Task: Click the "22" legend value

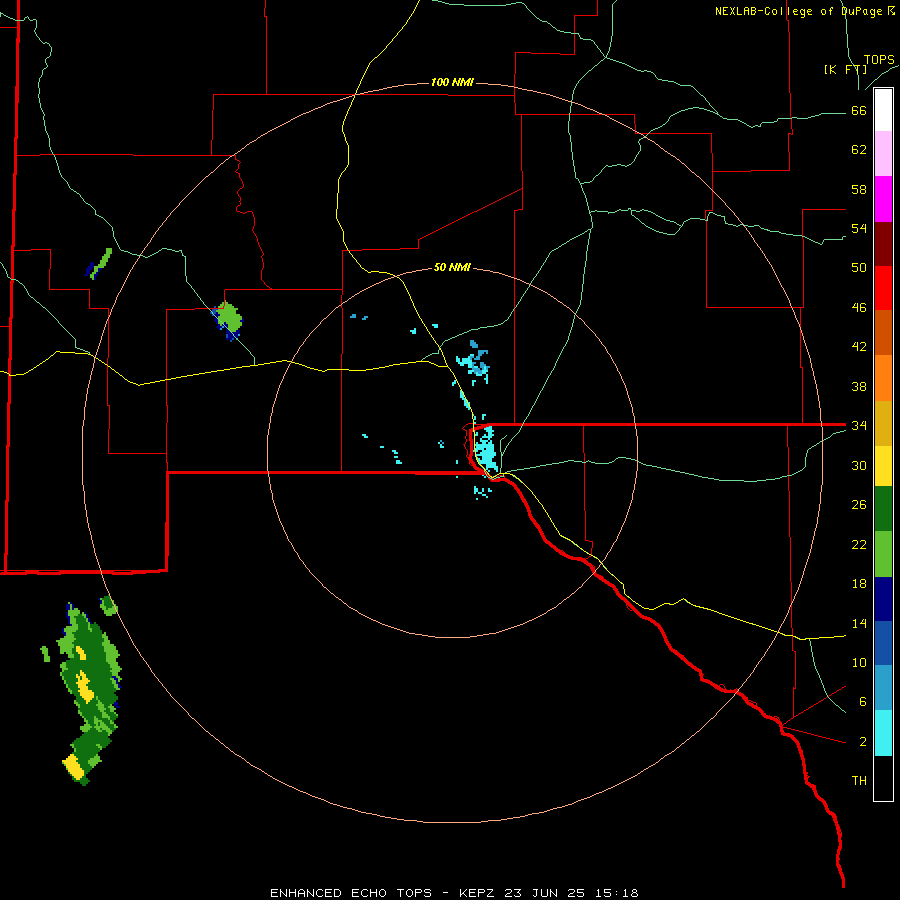Action: coord(859,544)
